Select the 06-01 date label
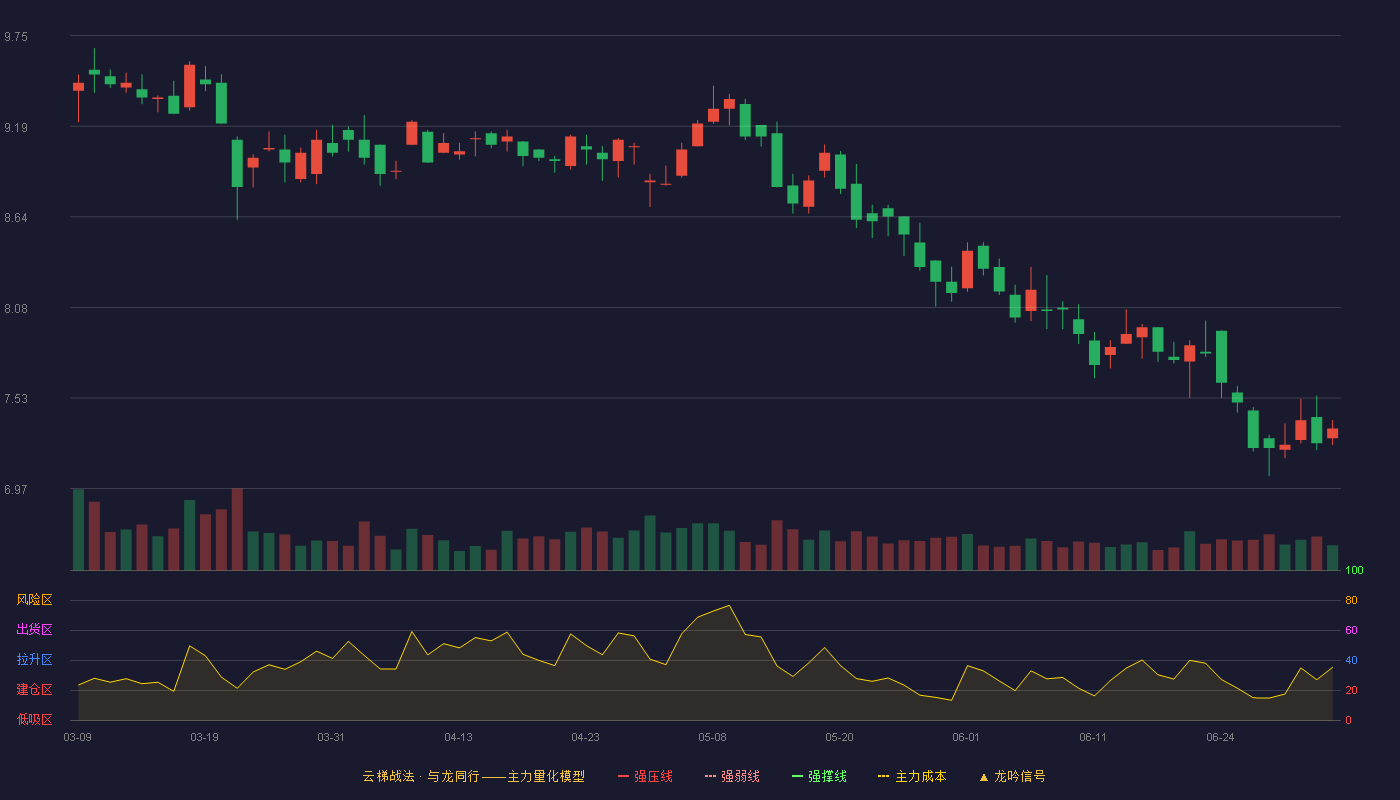The width and height of the screenshot is (1400, 800). coord(966,737)
